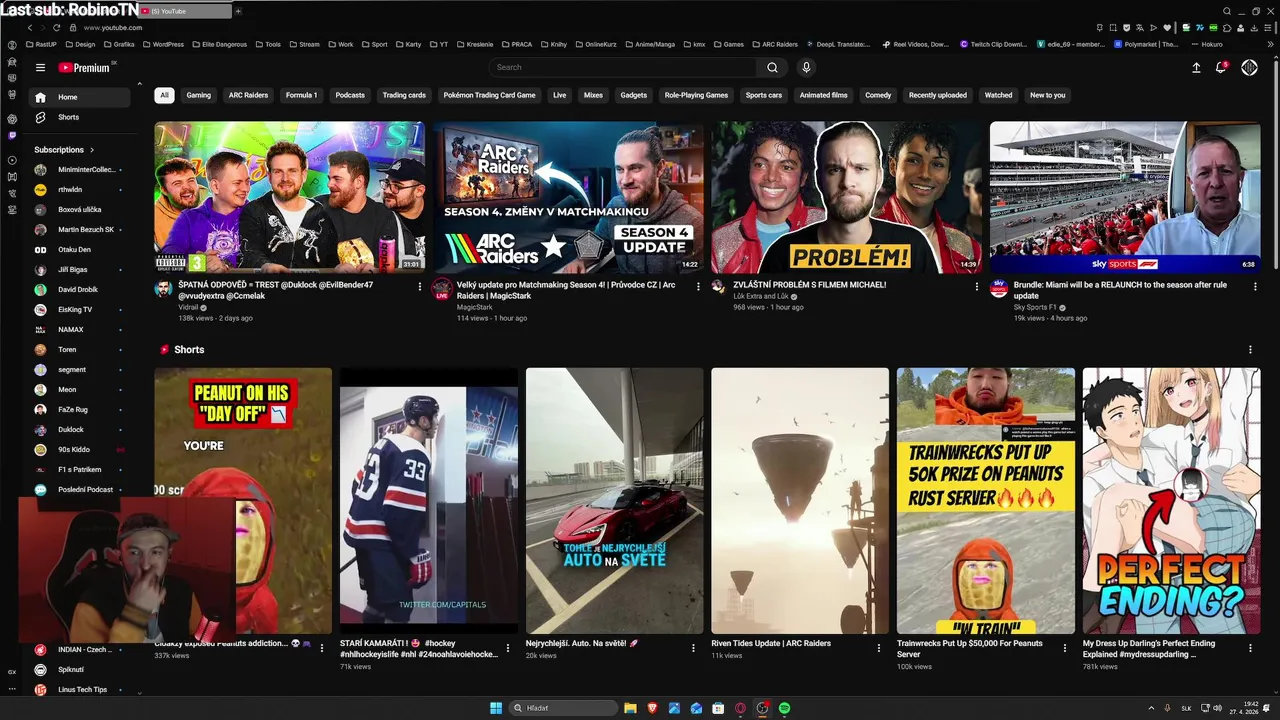Select the Podcasts filter chip

350,95
